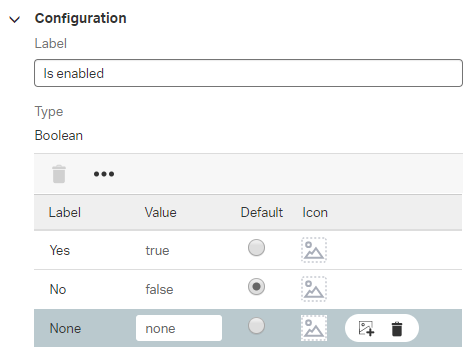Select the Default radio for No row
The width and height of the screenshot is (469, 361).
click(256, 287)
